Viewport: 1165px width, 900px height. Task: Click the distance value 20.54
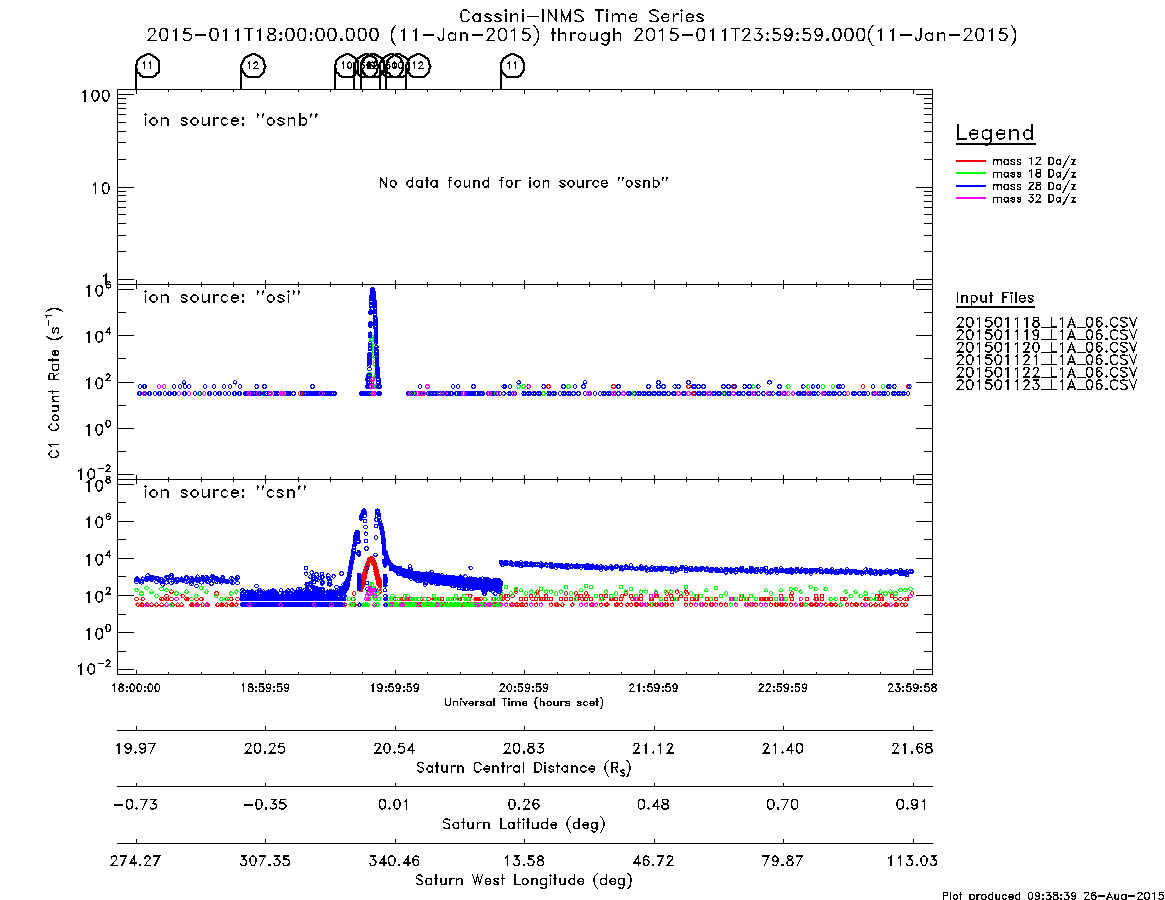395,748
